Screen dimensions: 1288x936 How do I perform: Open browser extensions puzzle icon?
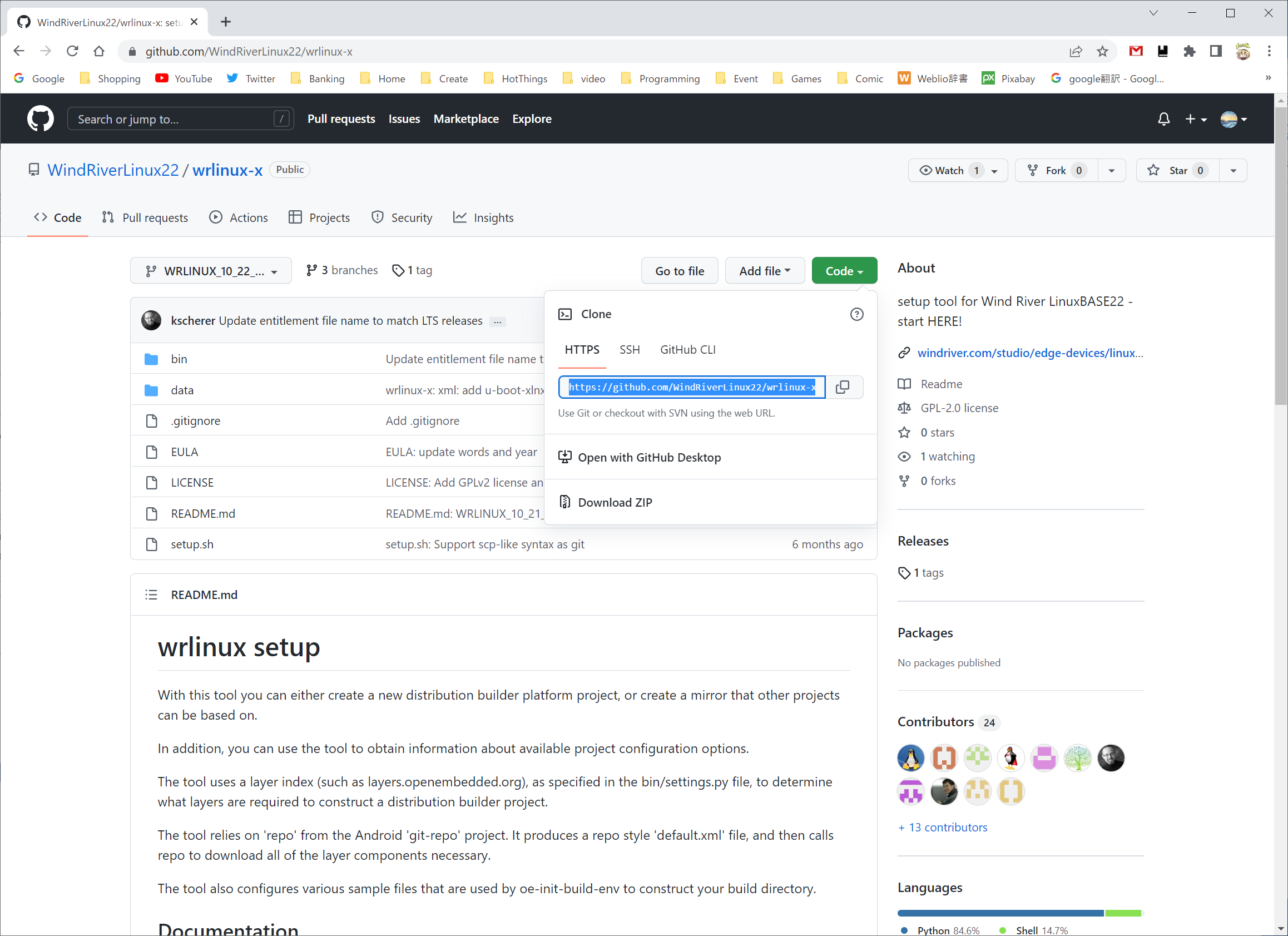pyautogui.click(x=1189, y=51)
